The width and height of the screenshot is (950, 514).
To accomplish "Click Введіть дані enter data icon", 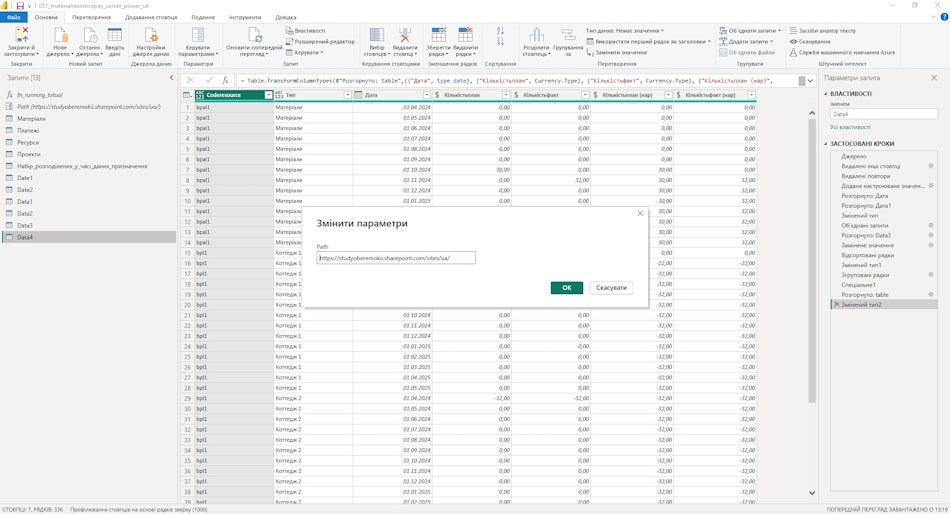I will (115, 35).
